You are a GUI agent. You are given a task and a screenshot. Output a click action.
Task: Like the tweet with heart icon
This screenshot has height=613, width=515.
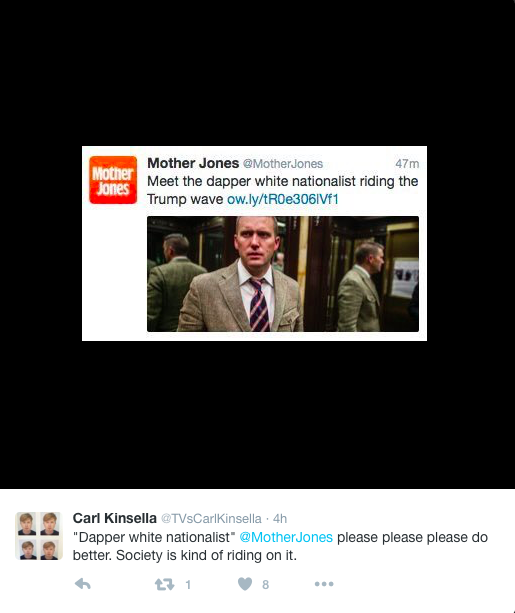(245, 584)
